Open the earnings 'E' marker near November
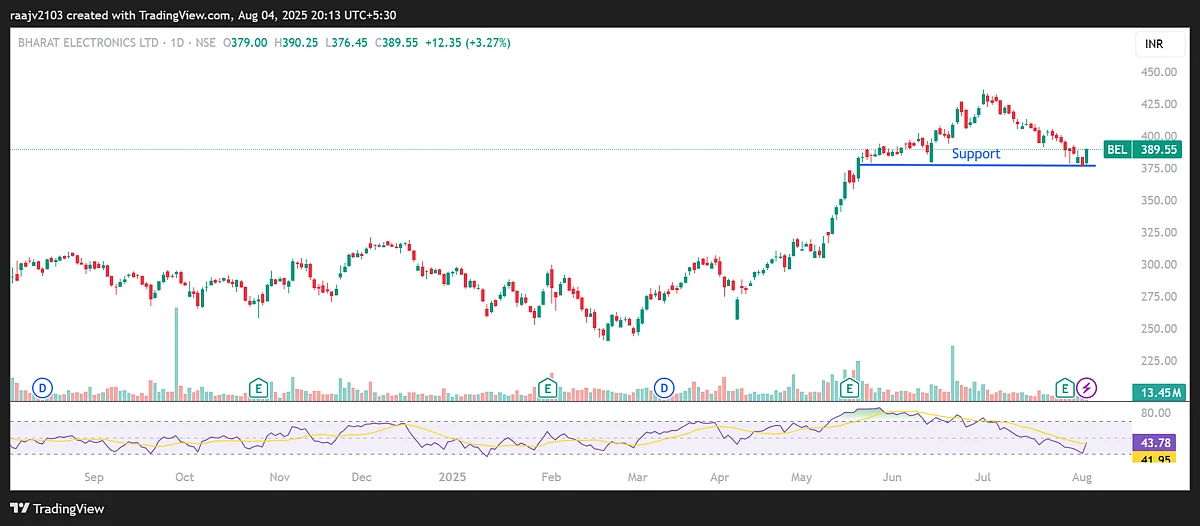The image size is (1200, 526). [259, 386]
